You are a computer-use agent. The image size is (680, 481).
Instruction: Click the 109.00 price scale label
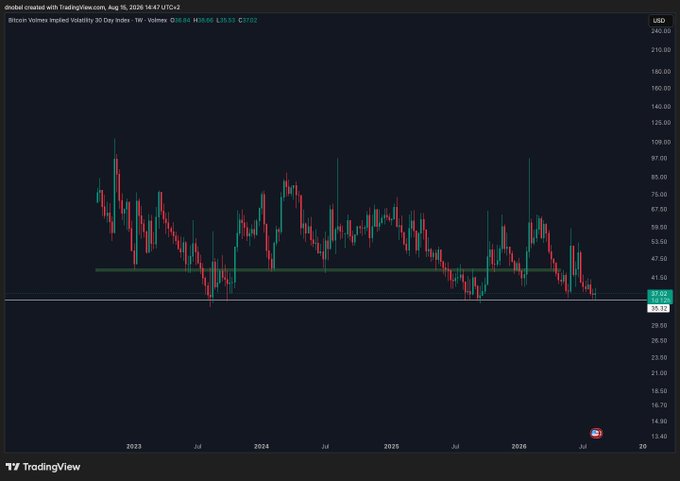point(660,142)
